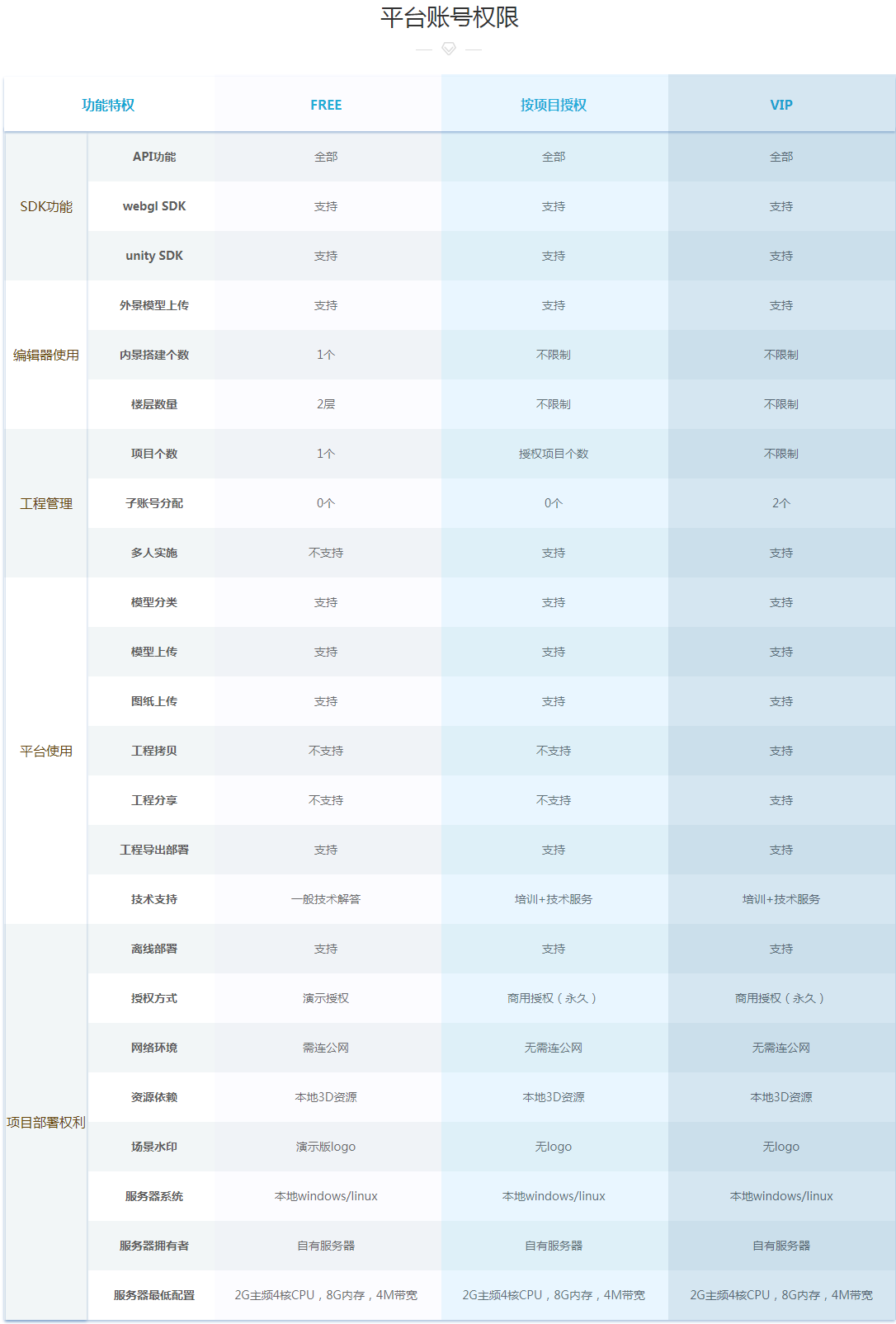Screen dimensions: 896x1324
Task: Select the VIP plan column header
Action: pos(781,105)
